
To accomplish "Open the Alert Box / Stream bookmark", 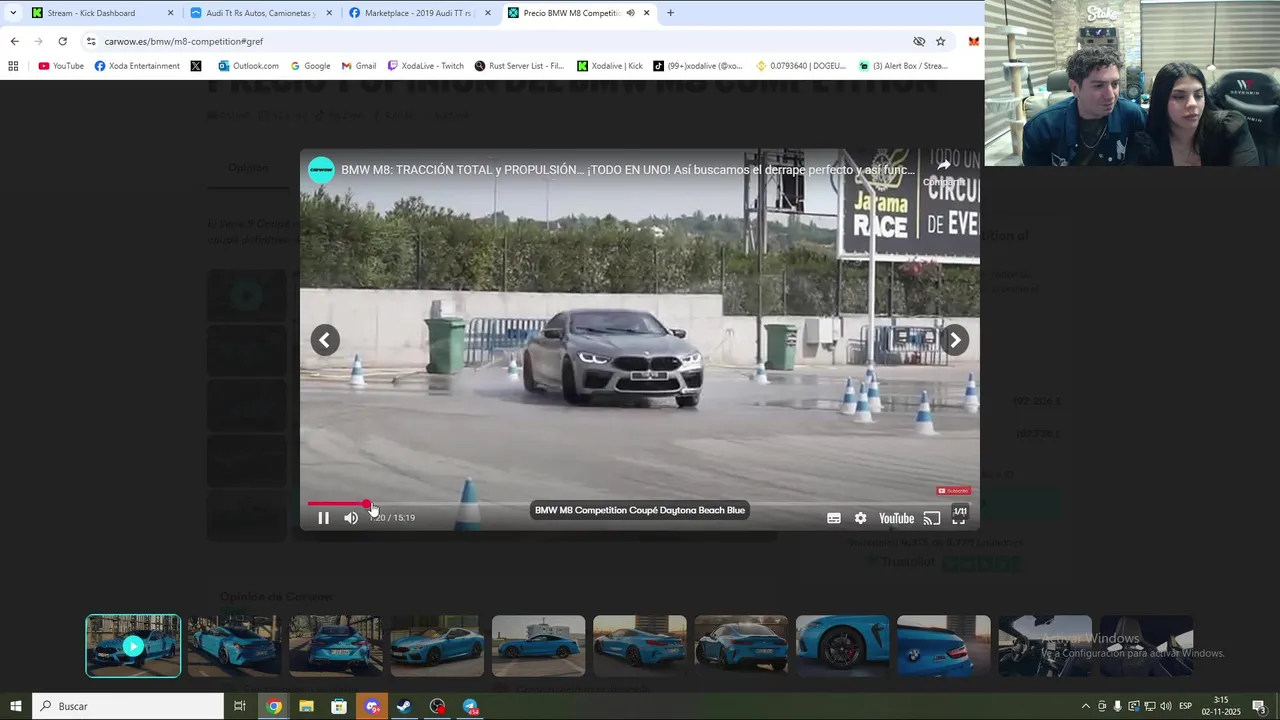I will (x=903, y=66).
